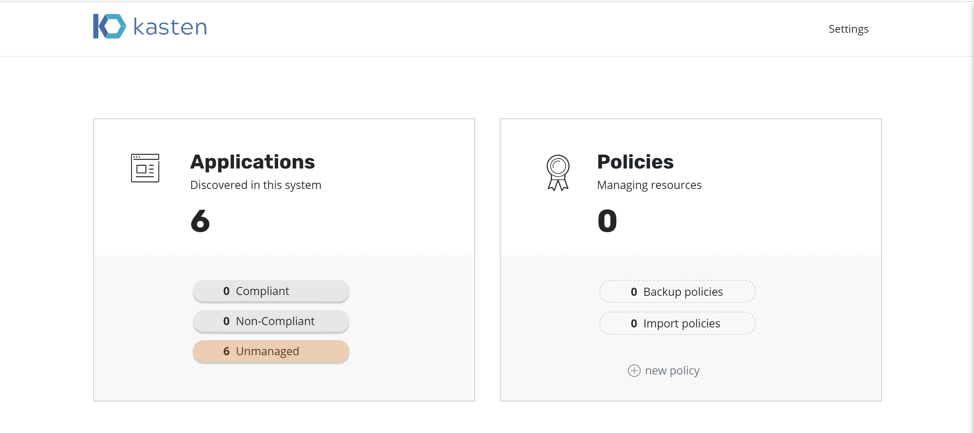
Task: Click the new policy link text
Action: click(x=672, y=371)
